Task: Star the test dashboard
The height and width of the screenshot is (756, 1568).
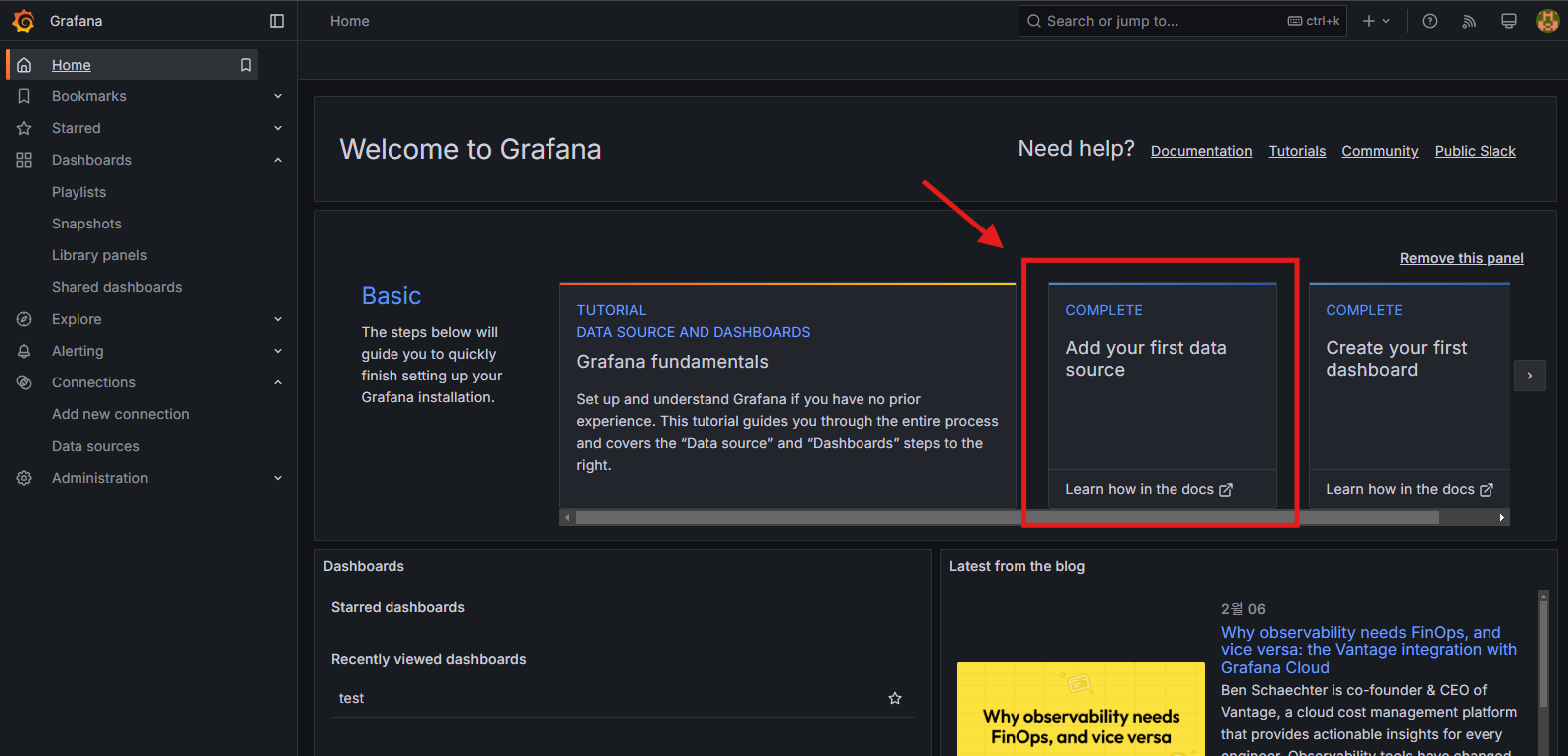Action: point(895,698)
